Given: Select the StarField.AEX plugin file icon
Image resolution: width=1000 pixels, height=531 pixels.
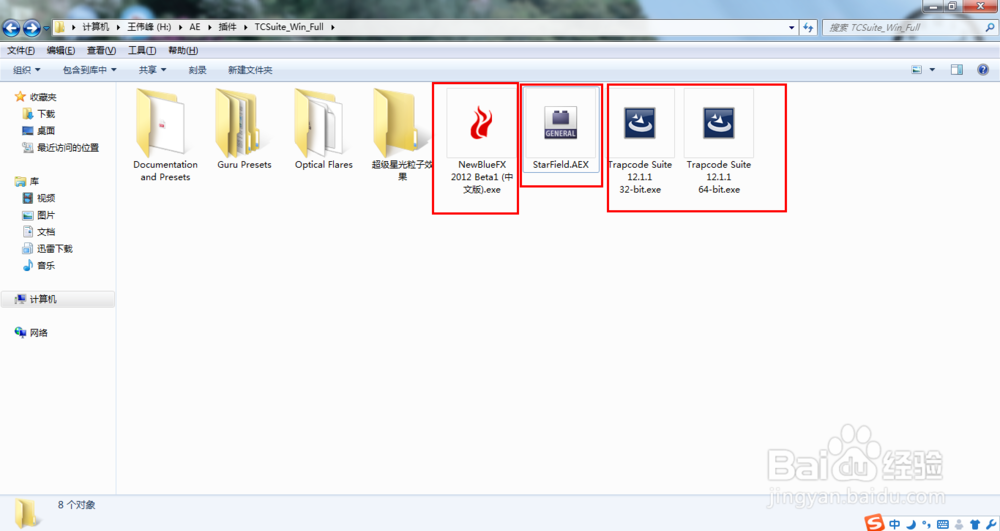Looking at the screenshot, I should click(561, 122).
